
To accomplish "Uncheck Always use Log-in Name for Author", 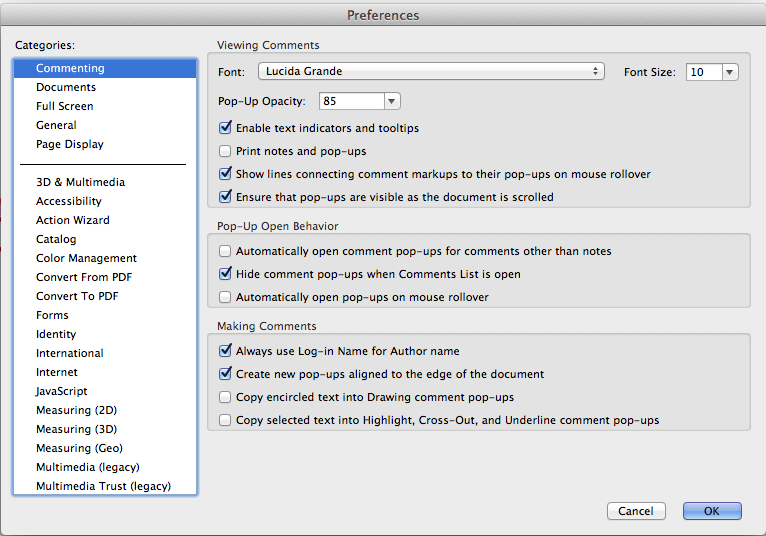I will coord(225,350).
